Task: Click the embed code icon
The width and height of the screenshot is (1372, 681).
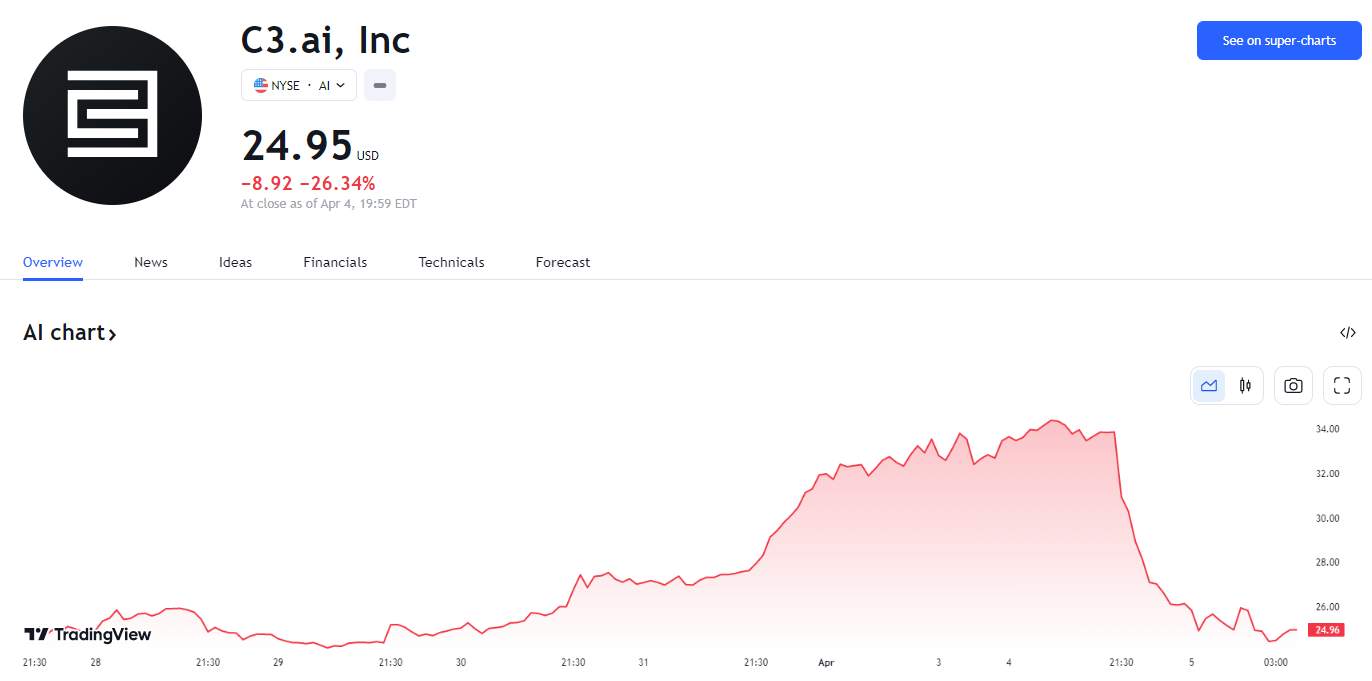Action: pyautogui.click(x=1348, y=333)
